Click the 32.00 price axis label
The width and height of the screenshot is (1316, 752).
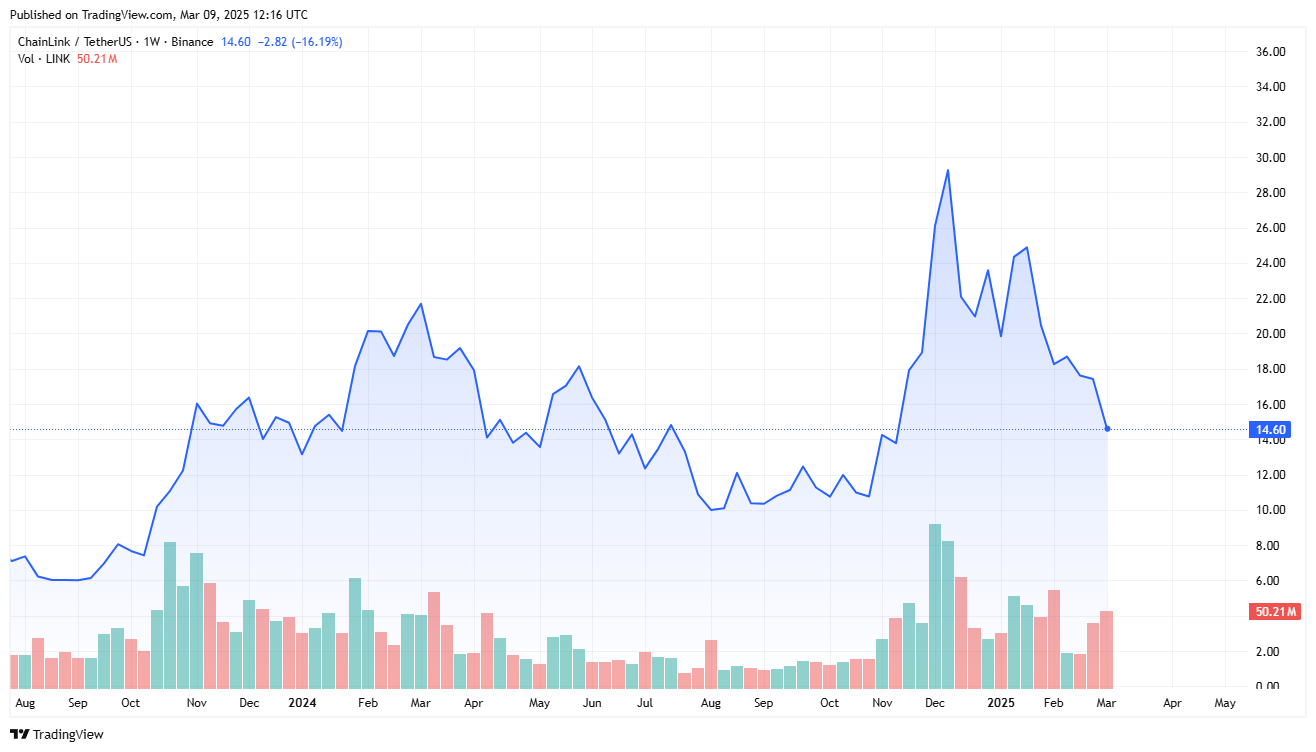click(1271, 122)
